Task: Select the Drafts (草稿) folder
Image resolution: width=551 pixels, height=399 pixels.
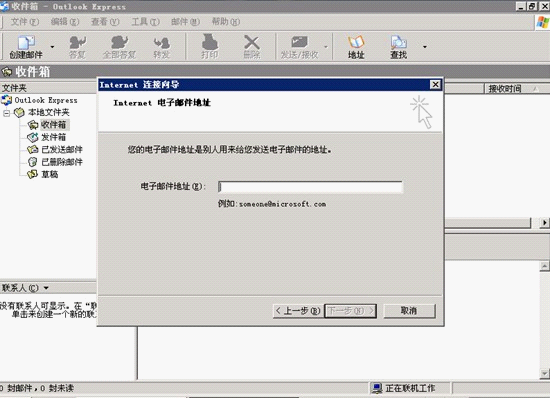Action: 50,174
